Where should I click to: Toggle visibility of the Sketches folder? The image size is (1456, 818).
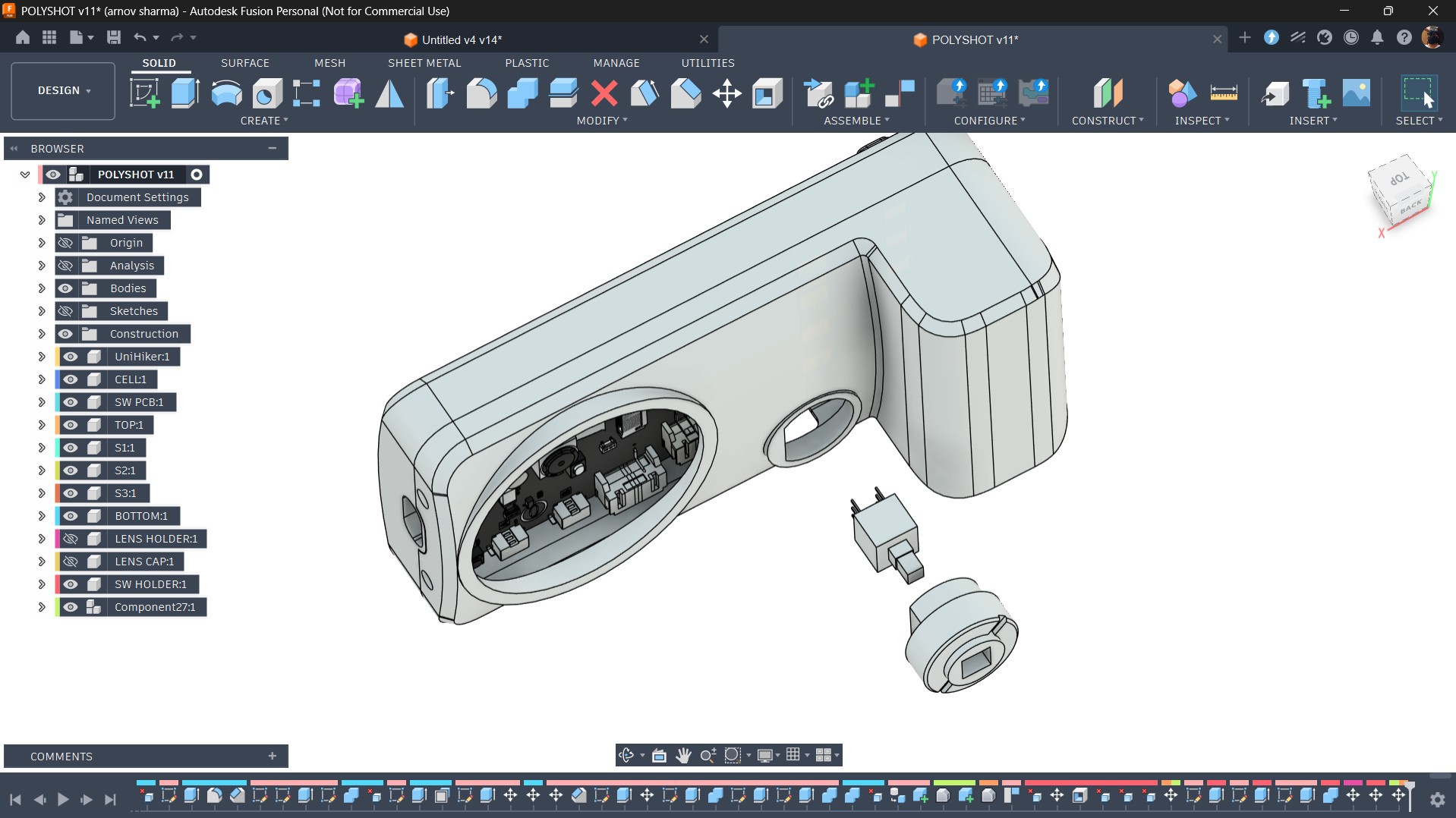coord(65,311)
